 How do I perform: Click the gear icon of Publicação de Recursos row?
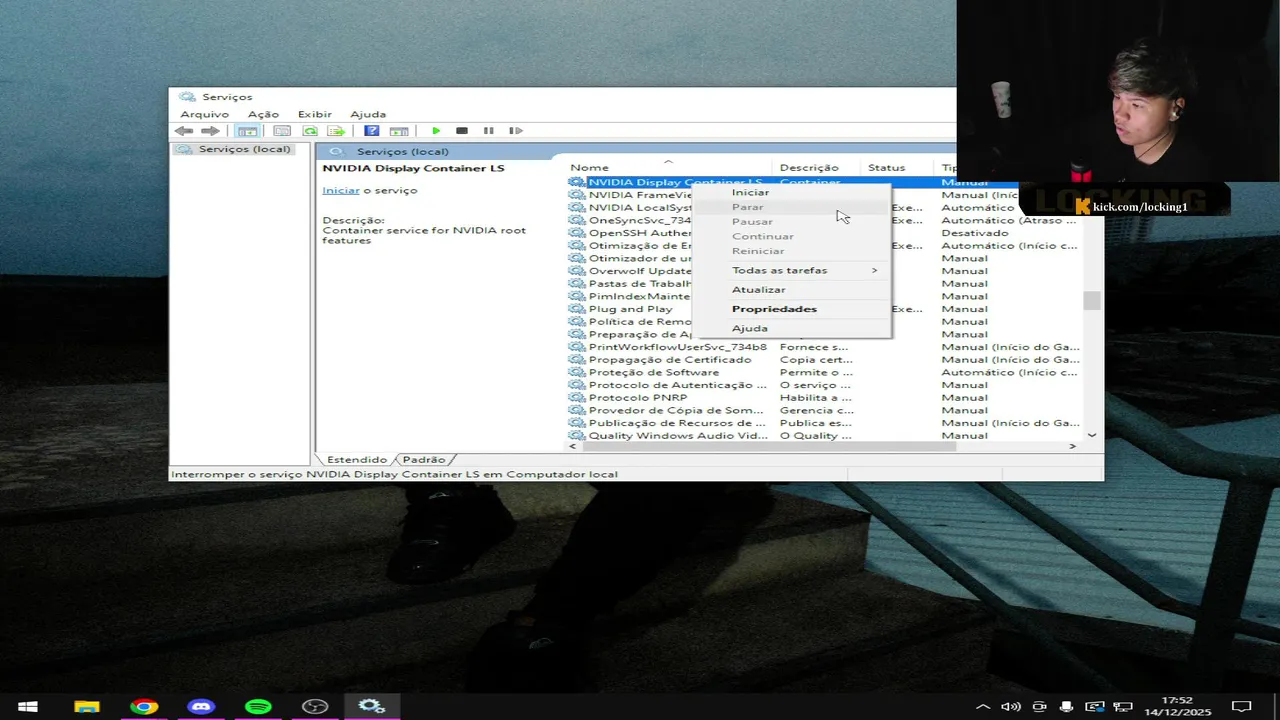coord(576,423)
